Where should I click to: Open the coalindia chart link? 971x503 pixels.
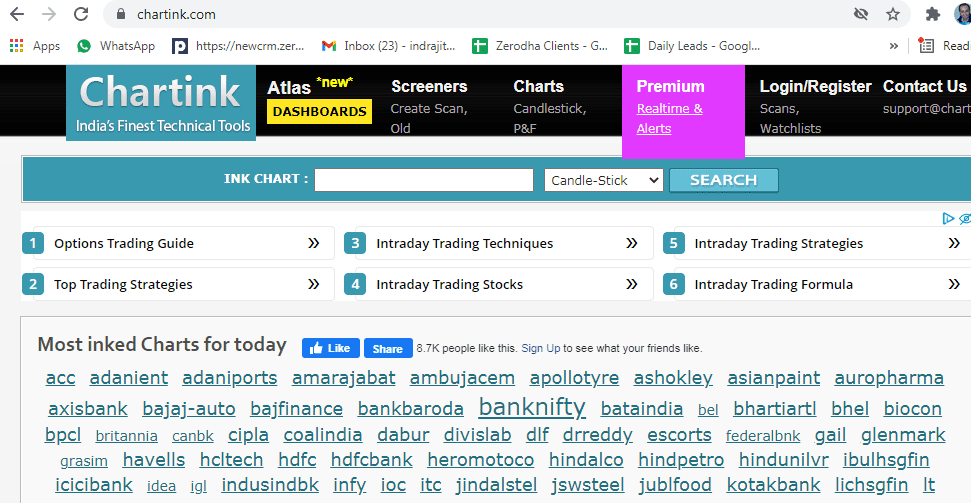click(323, 435)
